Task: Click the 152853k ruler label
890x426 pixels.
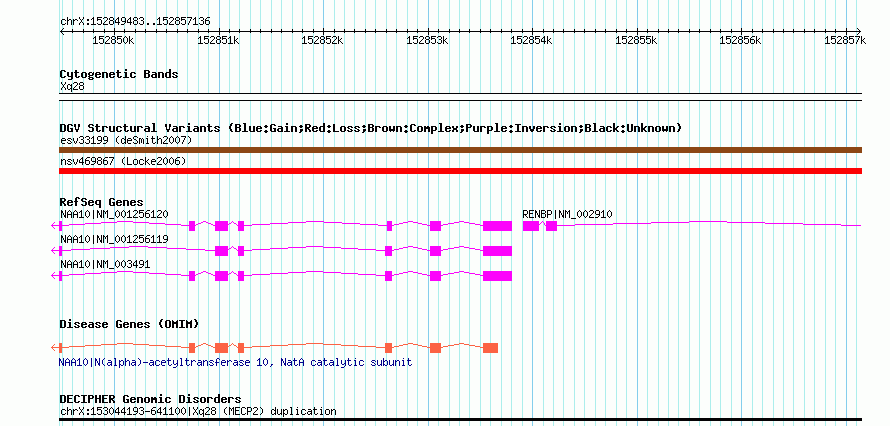Action: coord(427,40)
